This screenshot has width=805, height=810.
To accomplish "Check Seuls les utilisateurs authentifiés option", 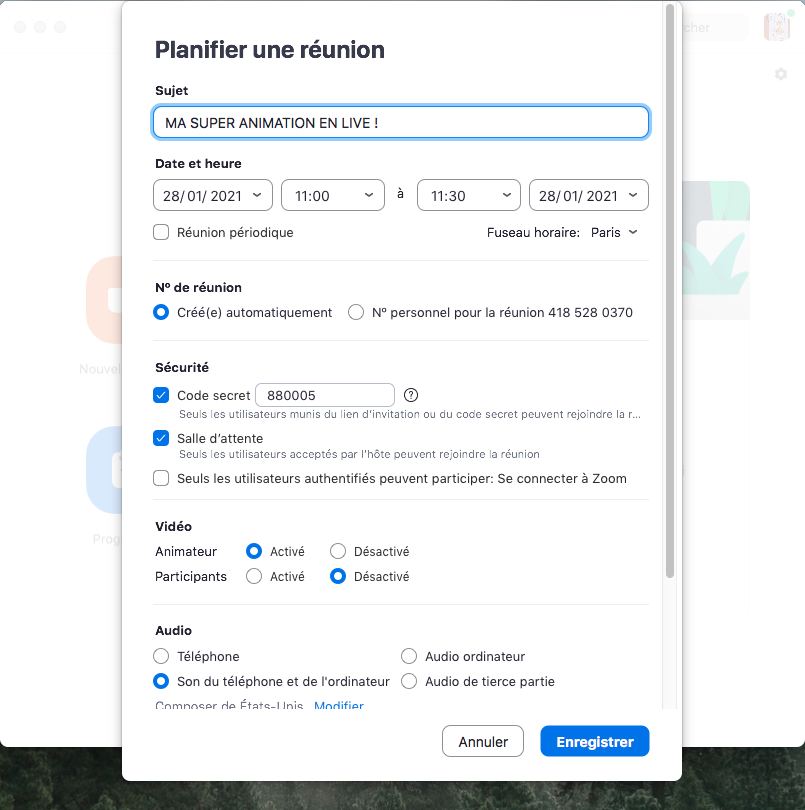I will tap(161, 478).
